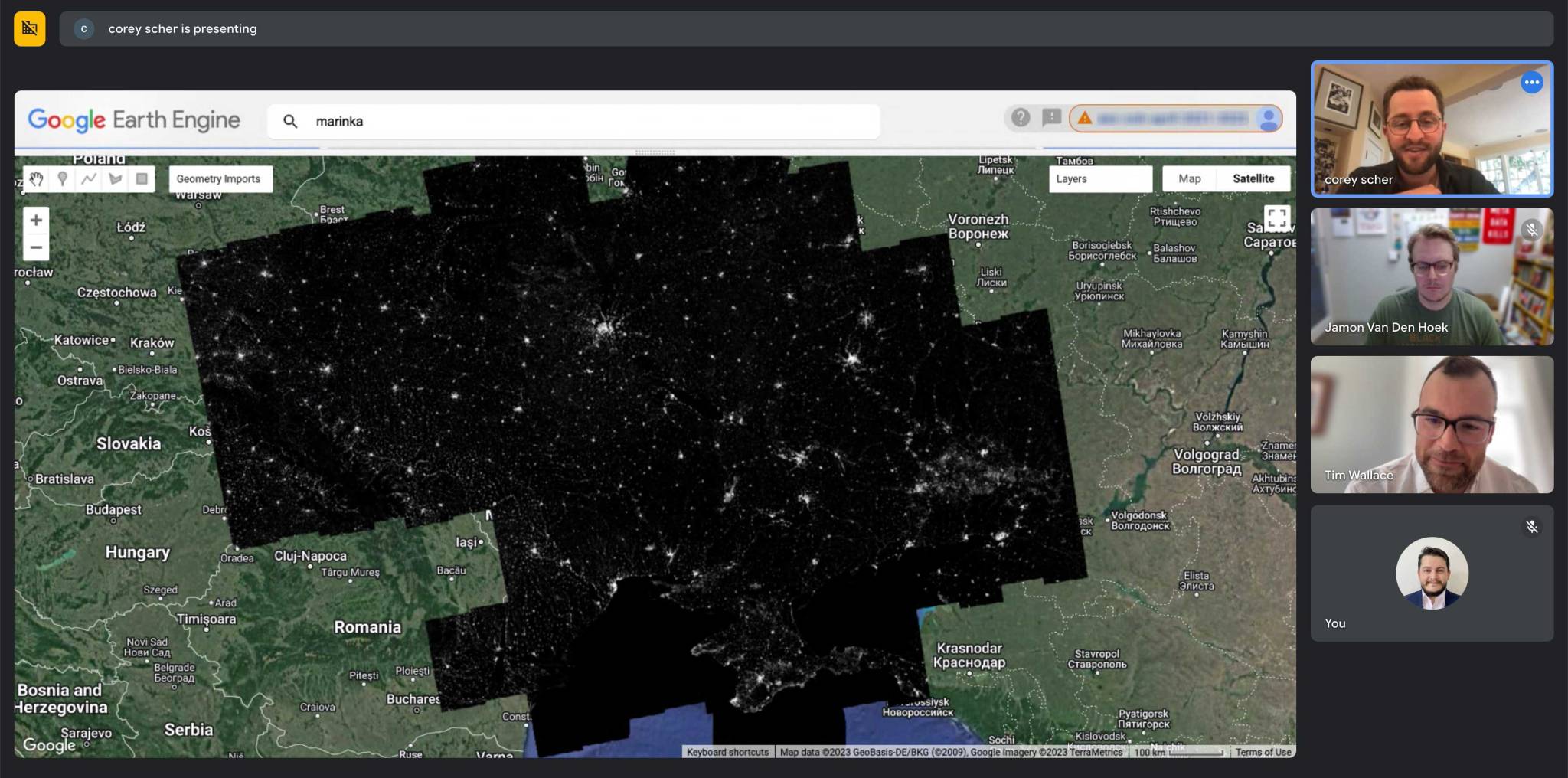Screen dimensions: 1568x778
Task: Open the account profile menu
Action: point(1267,119)
